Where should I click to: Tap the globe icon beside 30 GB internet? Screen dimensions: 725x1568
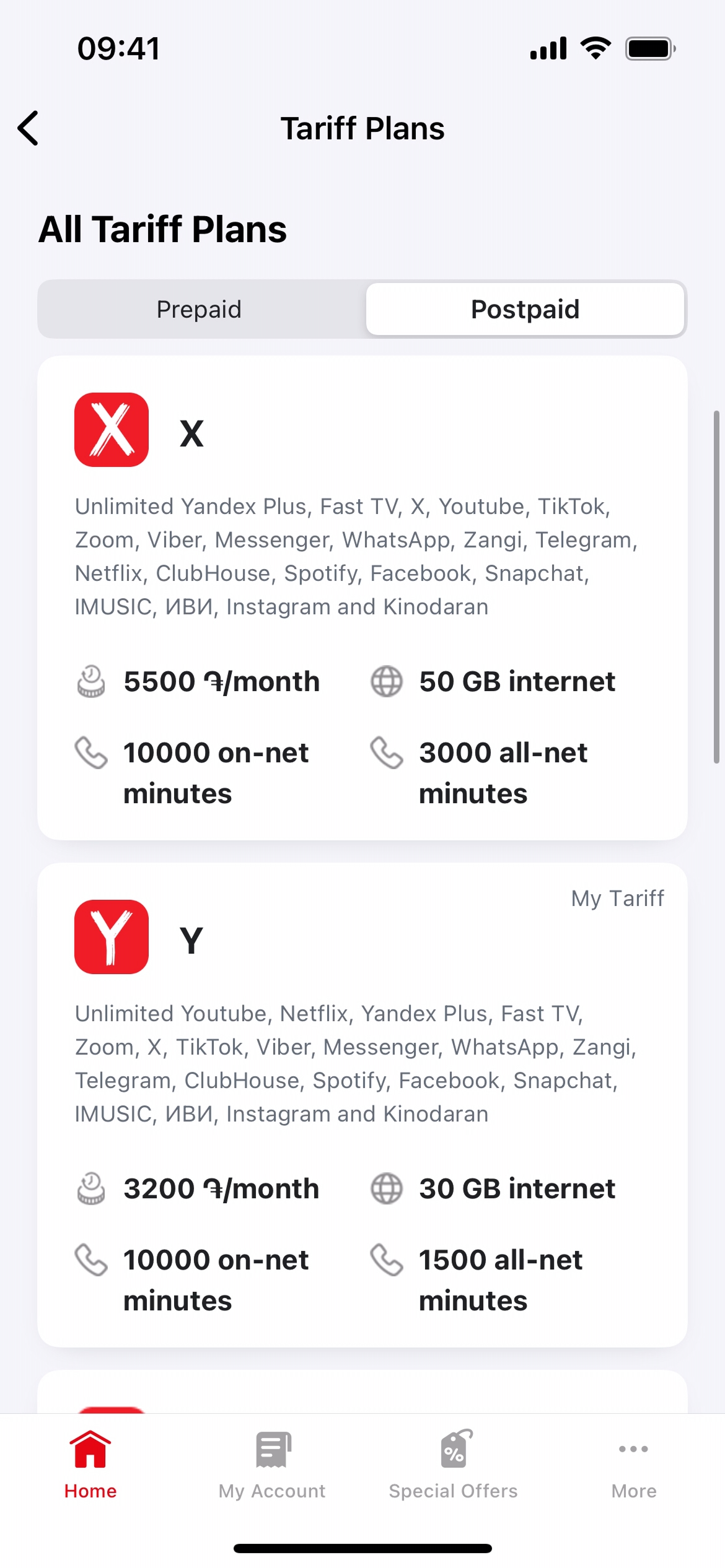[387, 1189]
